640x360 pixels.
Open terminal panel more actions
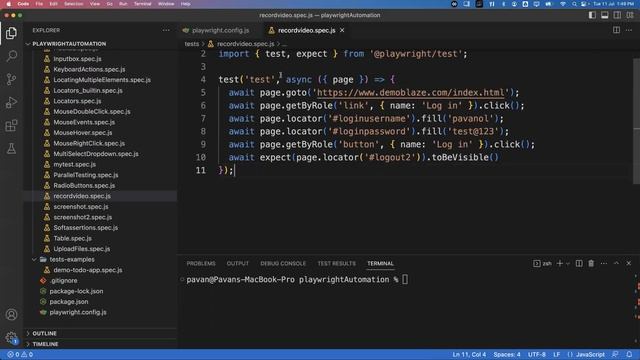[604, 264]
